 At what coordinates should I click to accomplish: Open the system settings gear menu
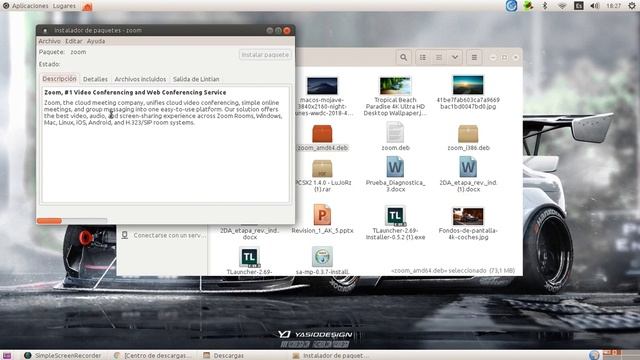coord(631,6)
